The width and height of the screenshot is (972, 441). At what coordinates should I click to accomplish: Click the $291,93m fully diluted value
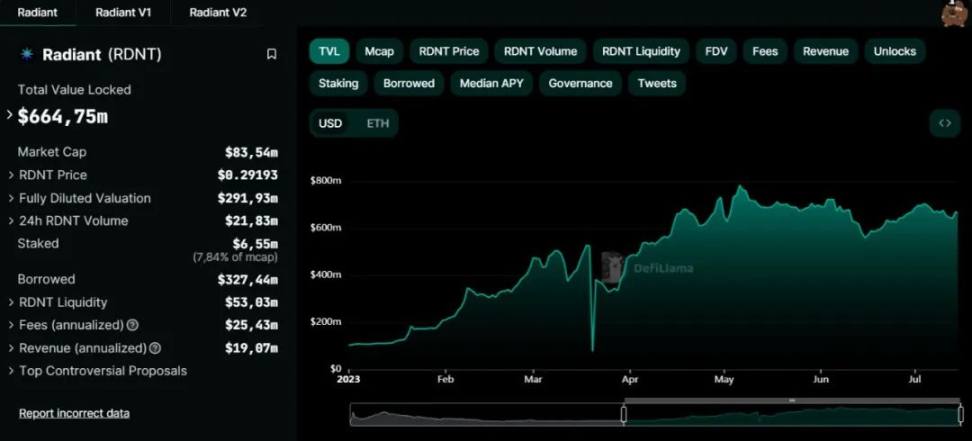(x=247, y=198)
